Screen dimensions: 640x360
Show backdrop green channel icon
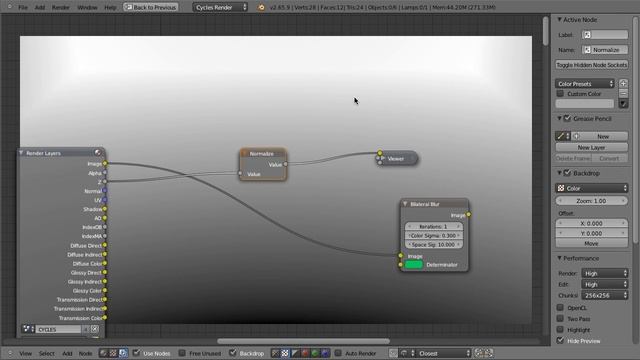(315, 353)
